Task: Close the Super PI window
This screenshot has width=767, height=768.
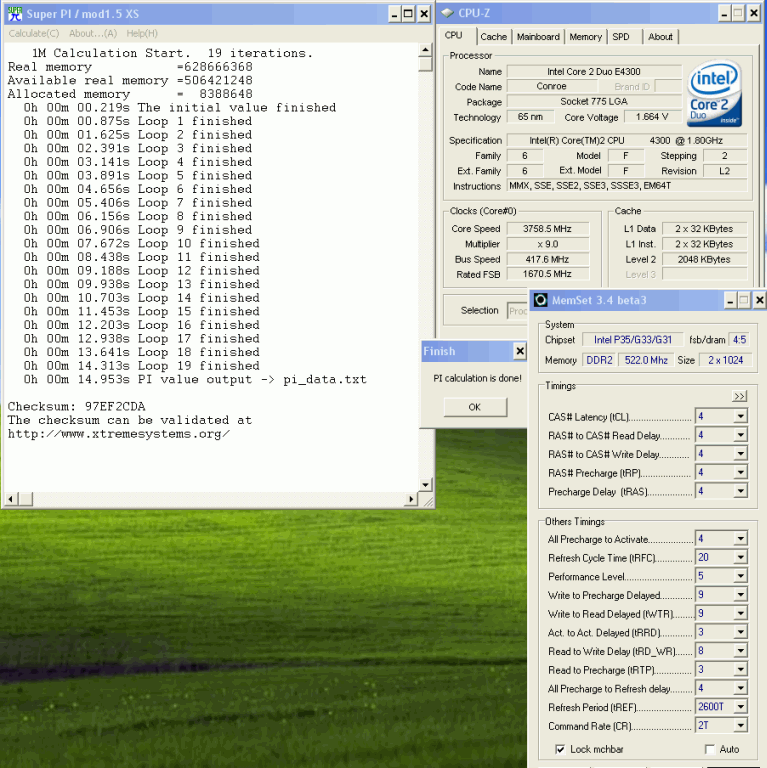Action: 424,14
